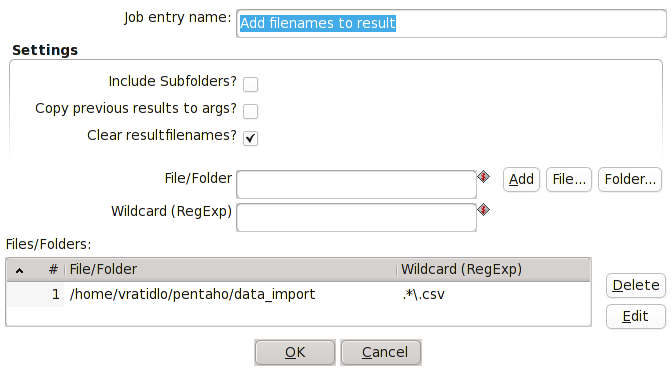Viewport: 672px width, 382px height.
Task: Delete the selected file entry
Action: [636, 285]
